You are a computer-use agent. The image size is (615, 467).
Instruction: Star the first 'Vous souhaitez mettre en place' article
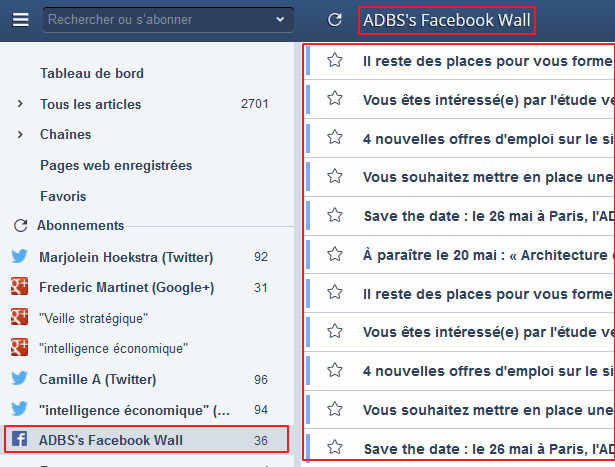335,176
